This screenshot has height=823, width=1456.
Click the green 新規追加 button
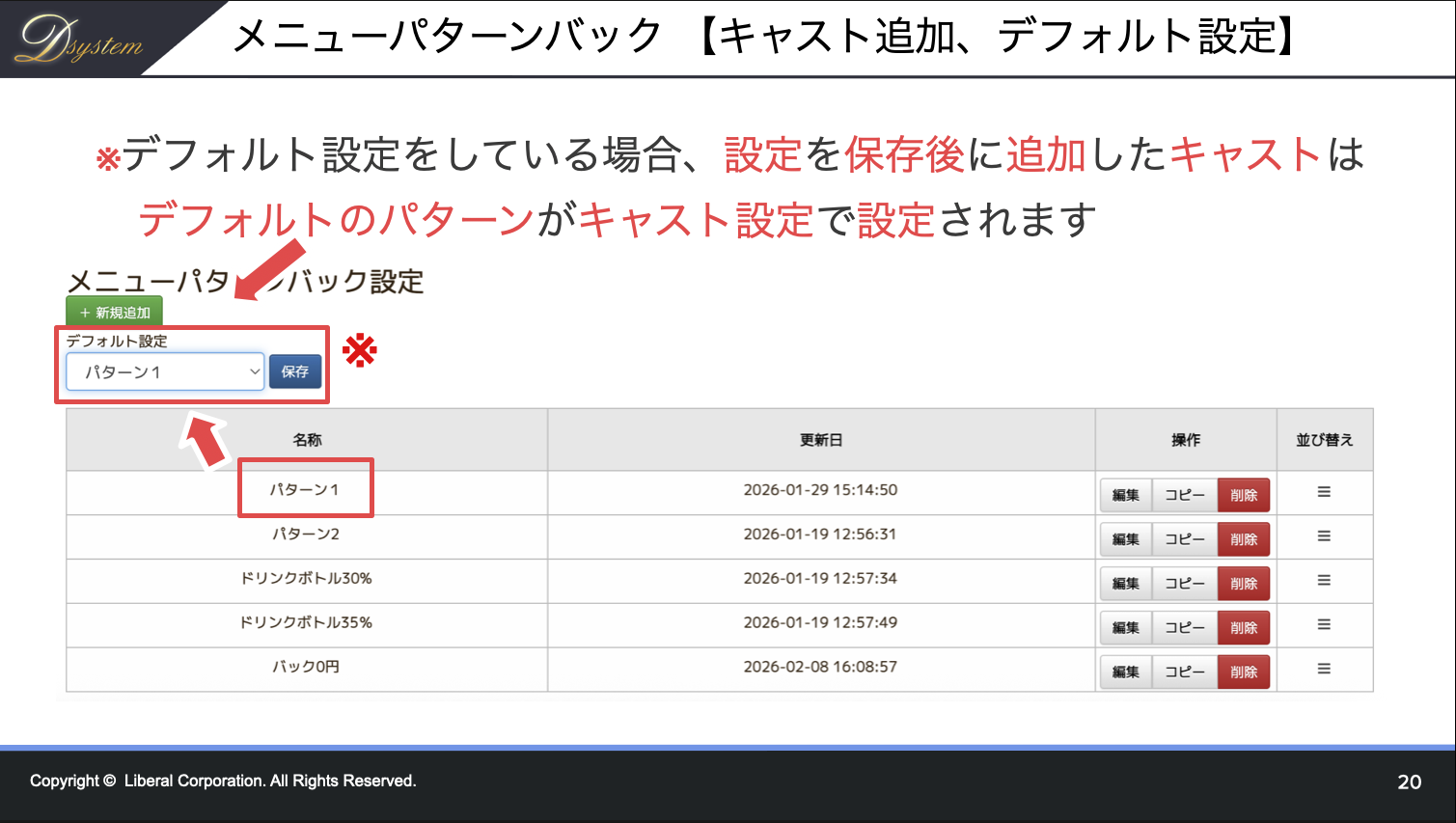click(115, 313)
